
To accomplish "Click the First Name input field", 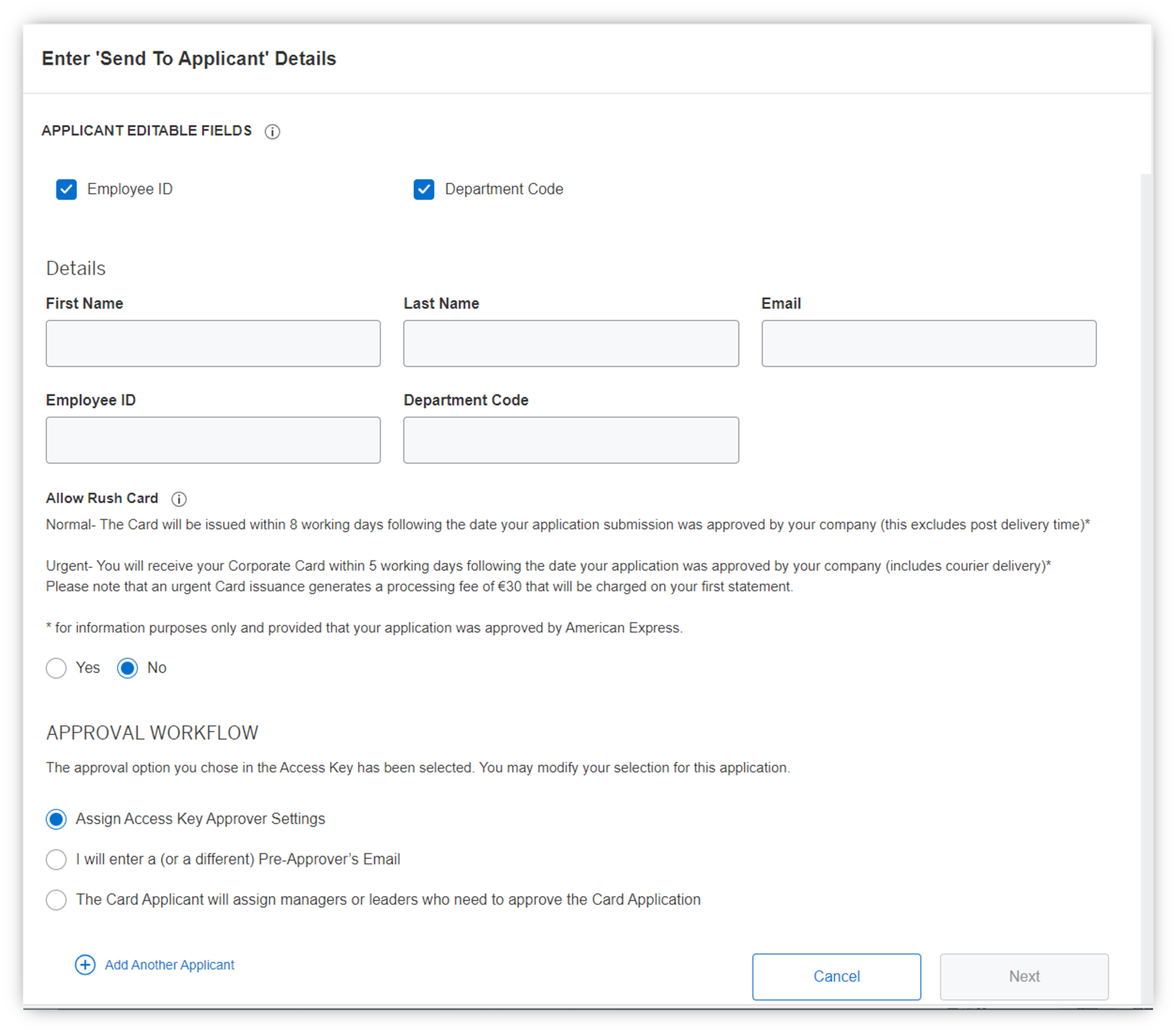I will coord(213,344).
